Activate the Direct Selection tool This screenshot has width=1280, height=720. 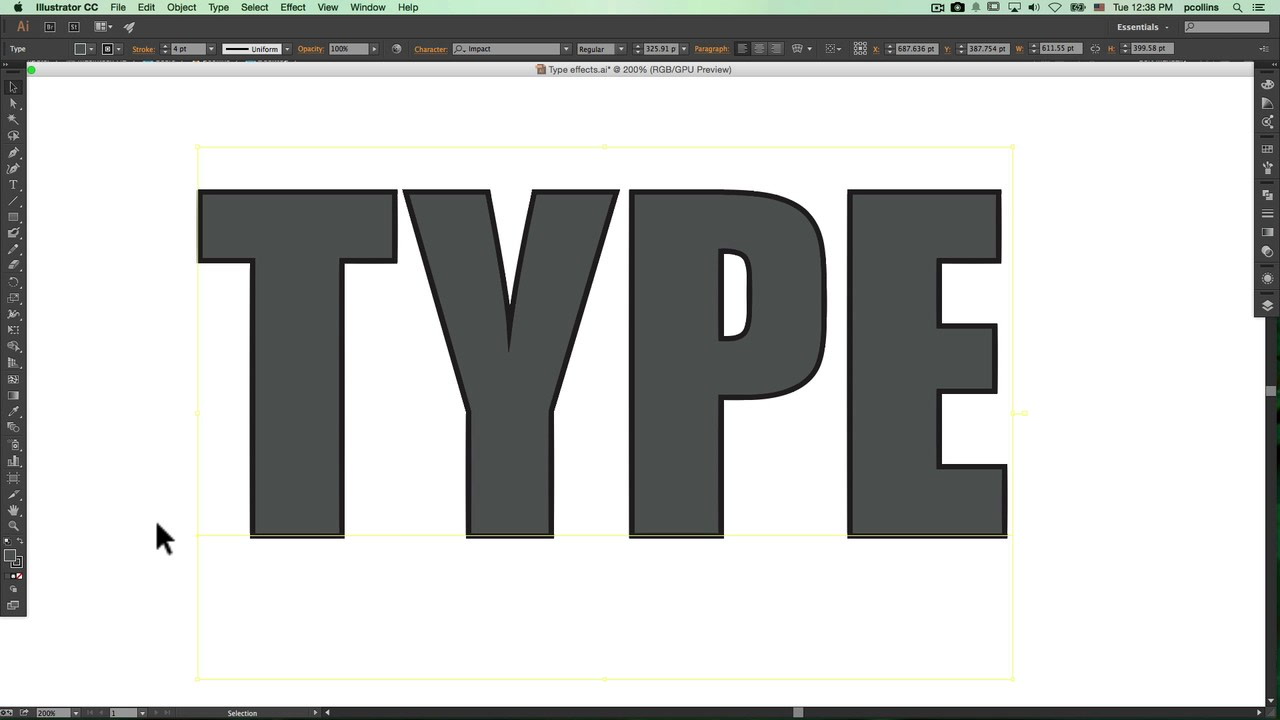[x=13, y=103]
